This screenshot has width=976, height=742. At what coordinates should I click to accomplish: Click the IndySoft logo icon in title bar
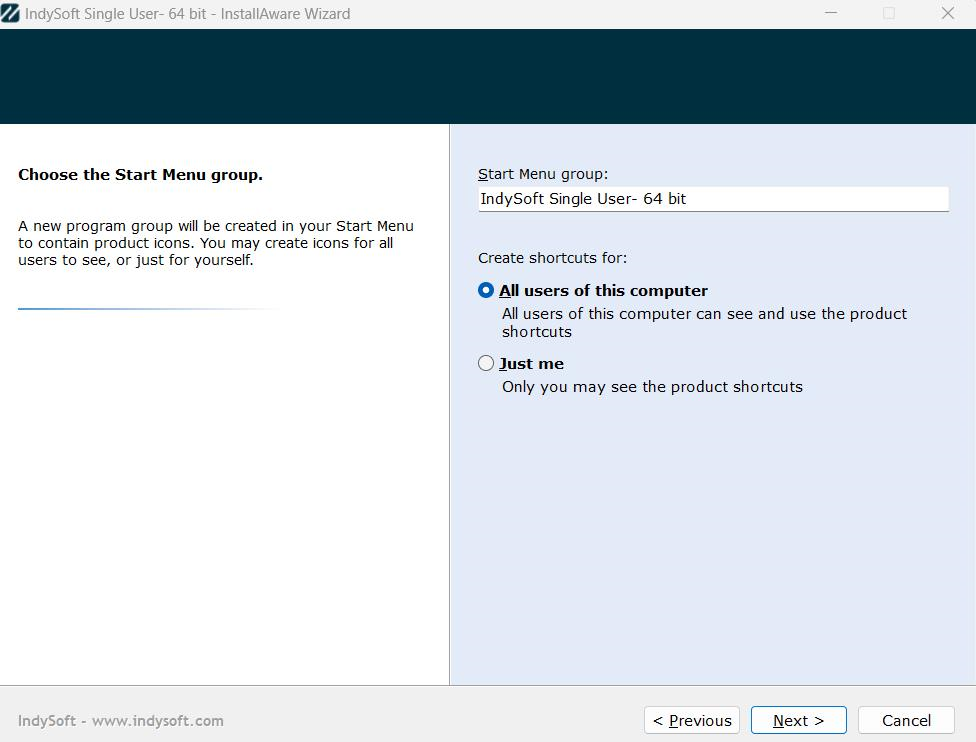coord(10,14)
